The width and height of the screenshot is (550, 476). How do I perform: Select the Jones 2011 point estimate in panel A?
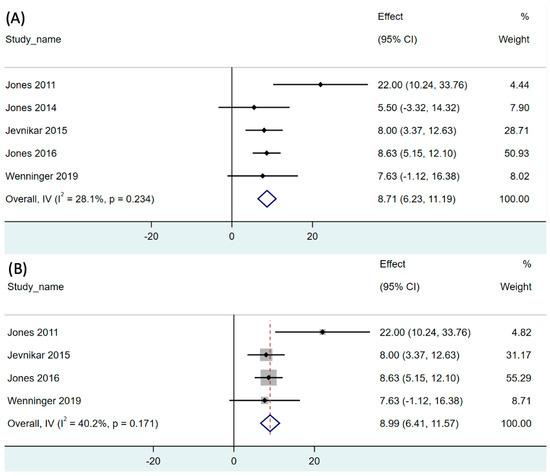point(321,85)
